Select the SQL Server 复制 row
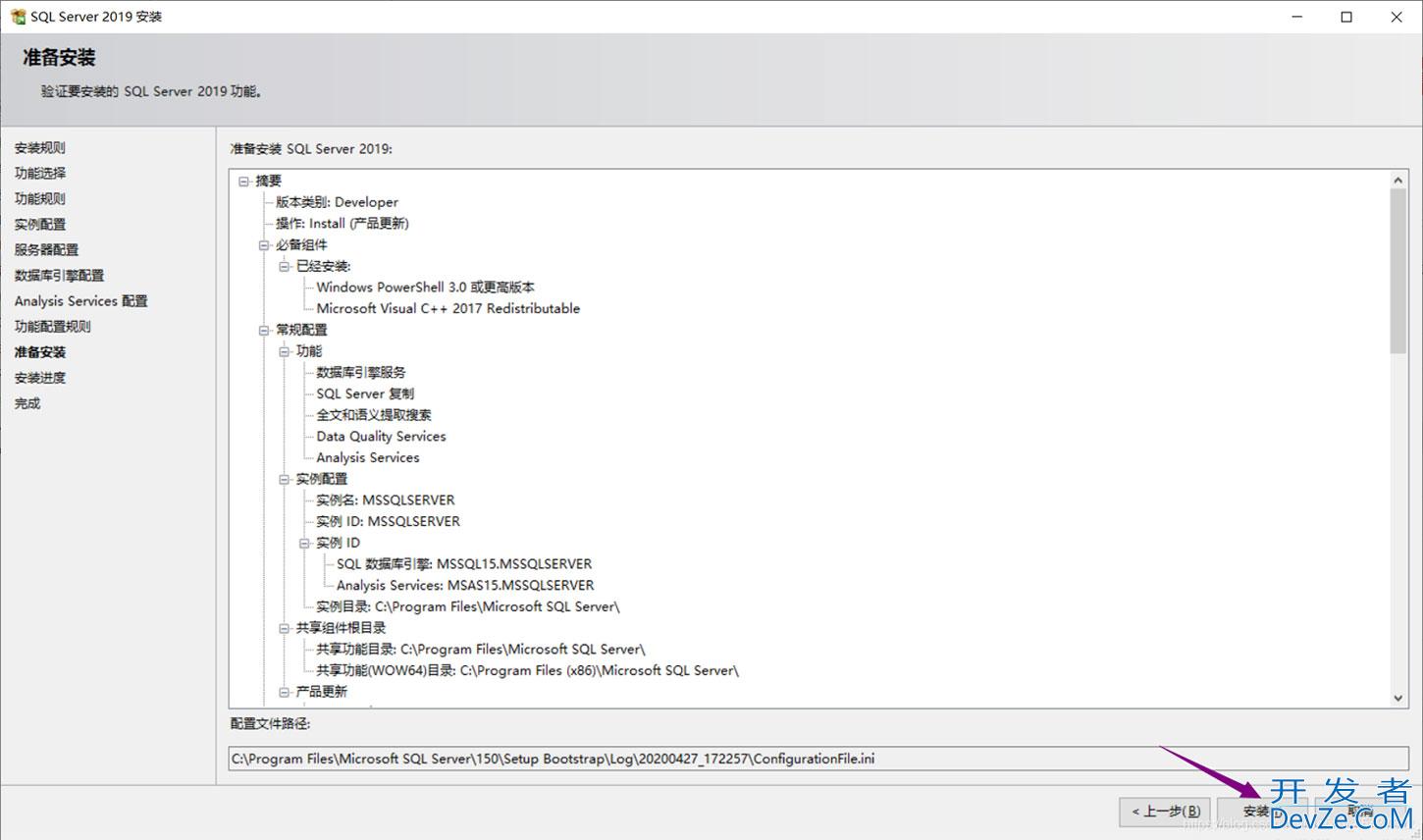 [365, 394]
